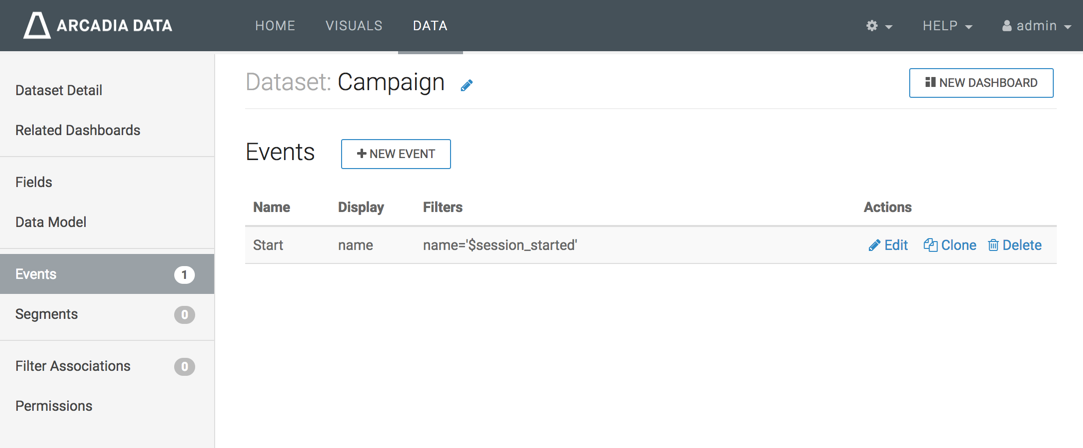Viewport: 1083px width, 448px height.
Task: Open Filter Associations page
Action: [73, 366]
